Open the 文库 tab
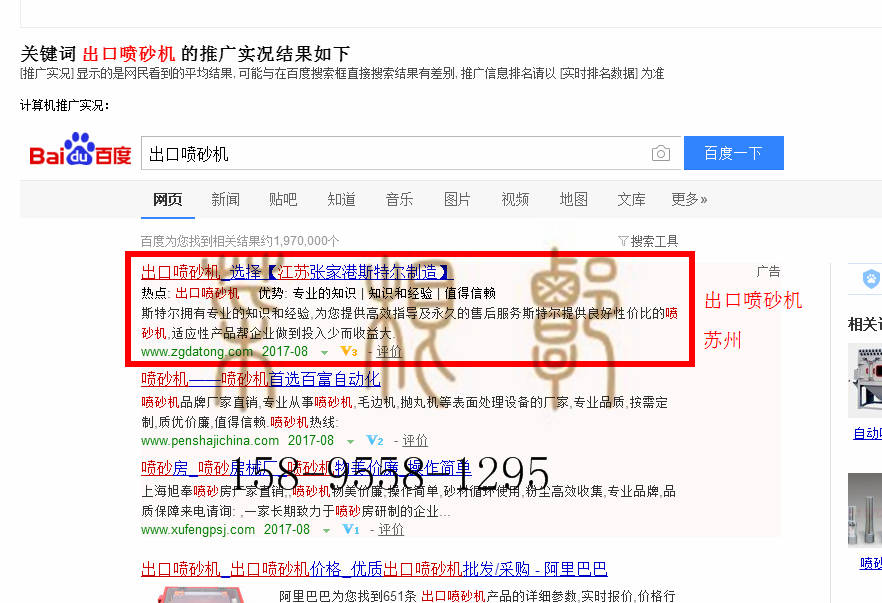The height and width of the screenshot is (603, 882). pyautogui.click(x=631, y=199)
